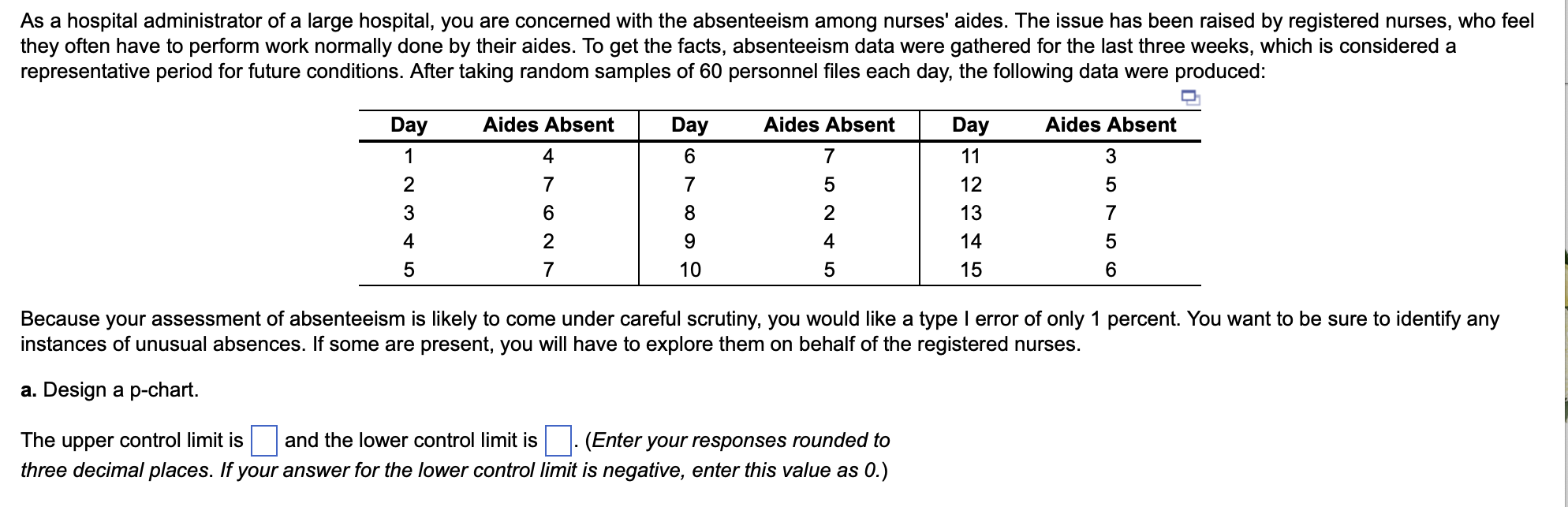Click the right-edge vertical scrollbar
1568x507 pixels.
pos(1563,252)
